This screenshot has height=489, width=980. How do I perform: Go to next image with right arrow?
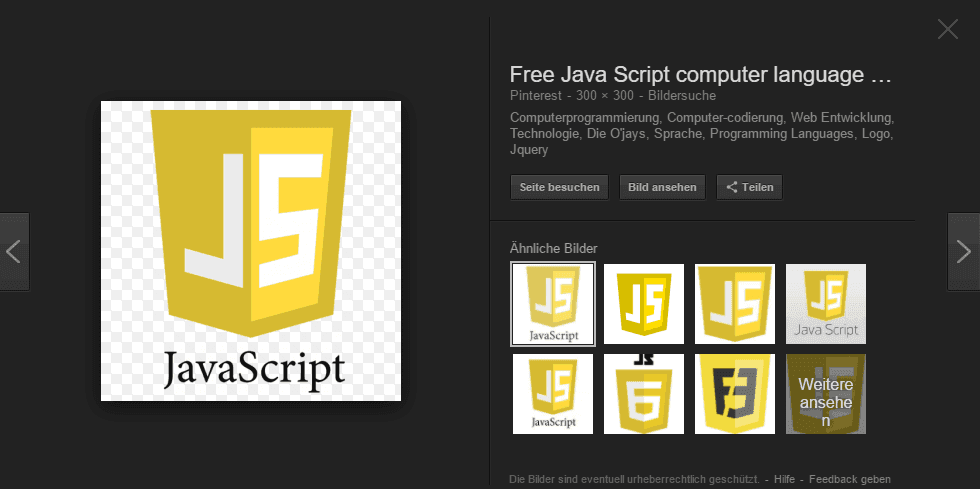pyautogui.click(x=963, y=251)
